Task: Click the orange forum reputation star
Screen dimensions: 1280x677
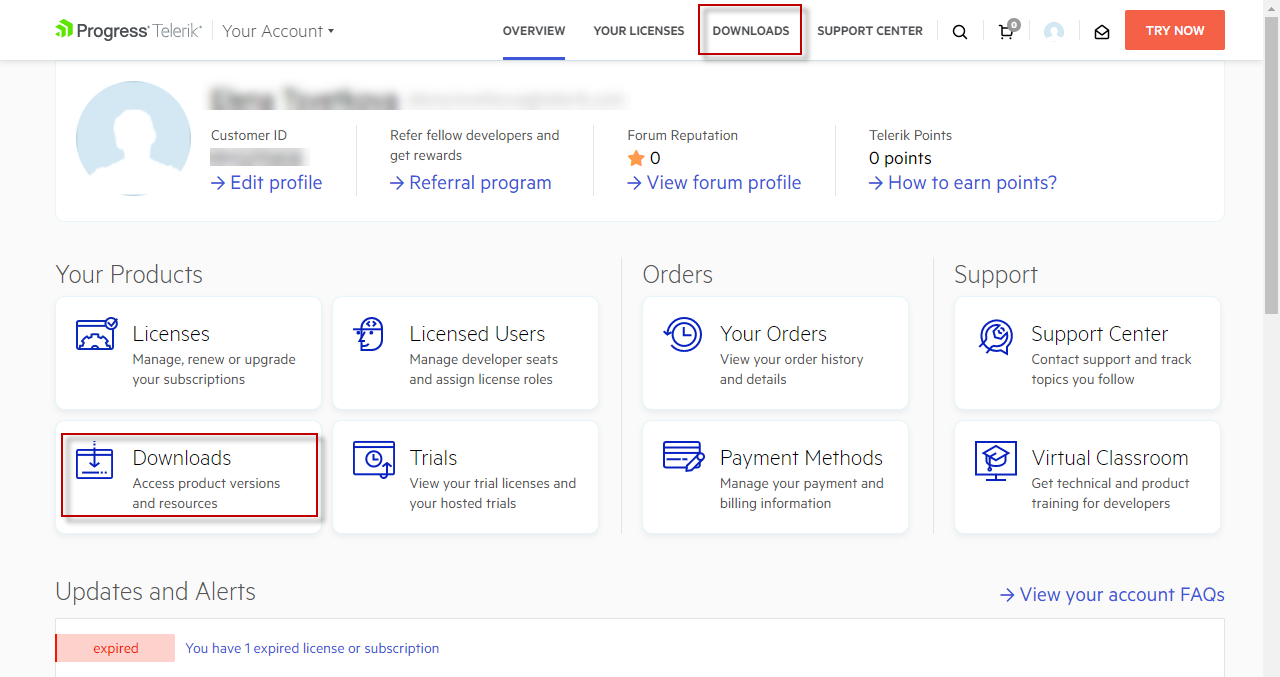Action: click(x=636, y=158)
